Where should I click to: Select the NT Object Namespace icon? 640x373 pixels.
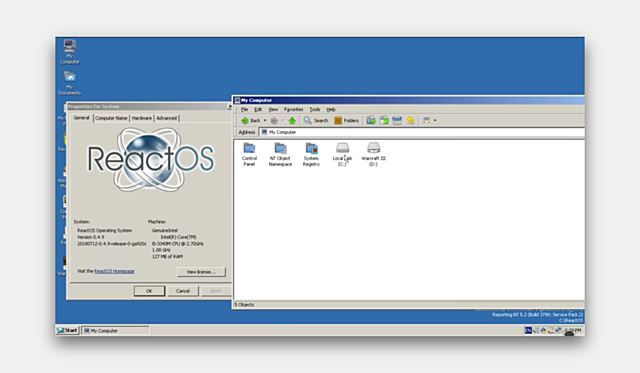pyautogui.click(x=280, y=154)
